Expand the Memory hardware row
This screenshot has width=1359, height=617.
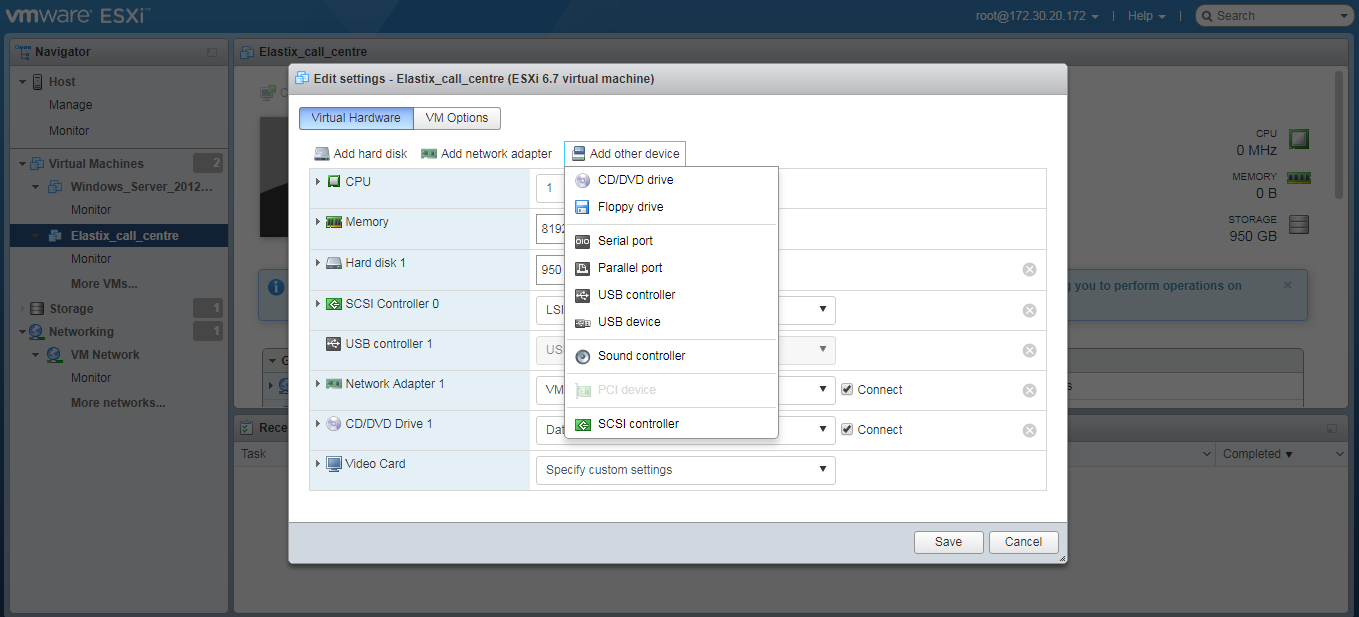(318, 222)
